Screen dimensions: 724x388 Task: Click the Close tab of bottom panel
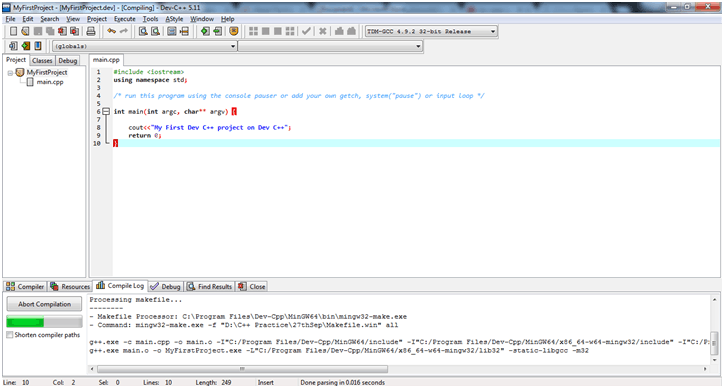[252, 286]
